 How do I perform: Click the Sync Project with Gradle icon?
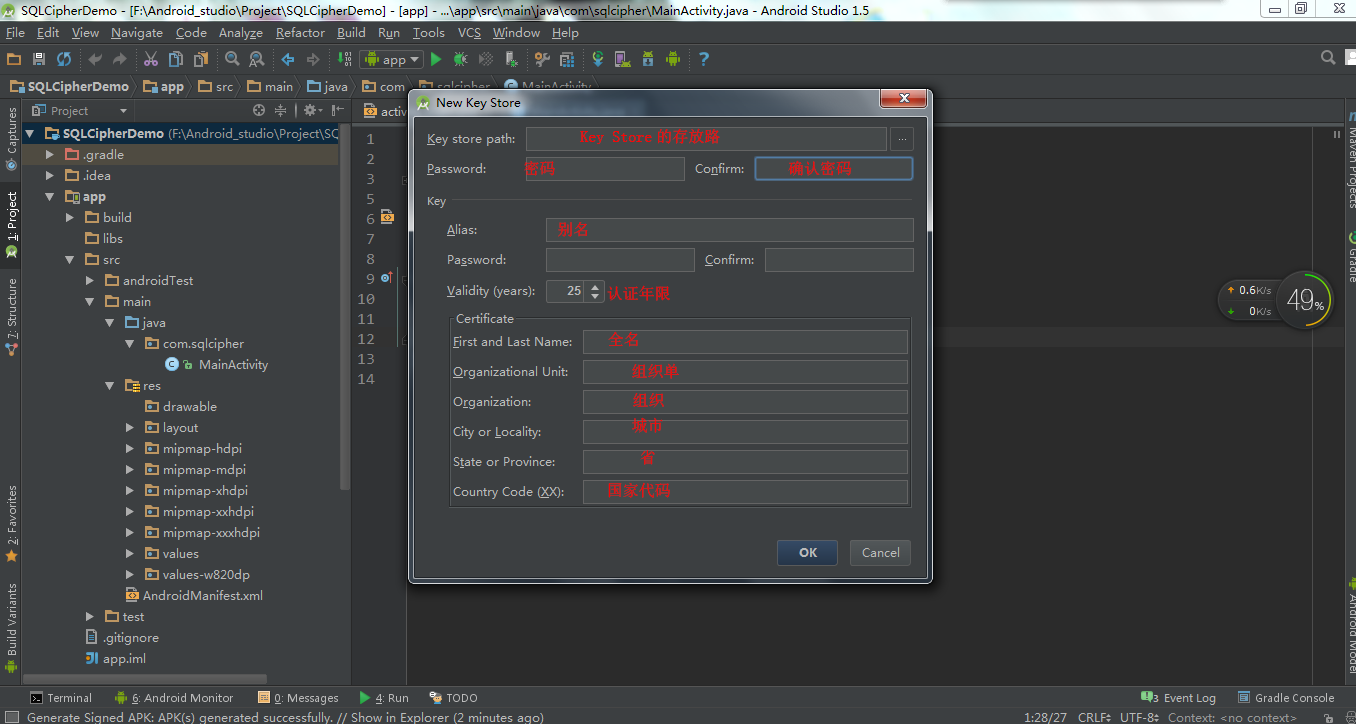click(x=598, y=59)
